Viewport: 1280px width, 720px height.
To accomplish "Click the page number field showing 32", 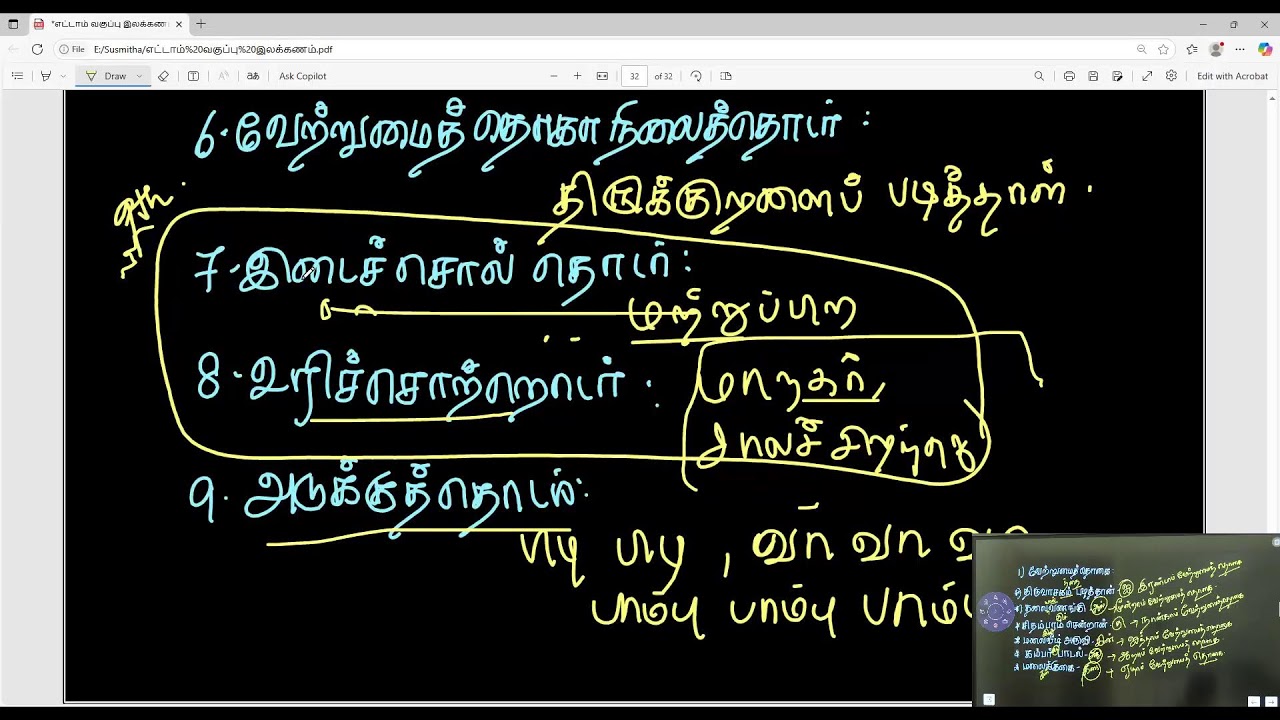I will coord(634,76).
